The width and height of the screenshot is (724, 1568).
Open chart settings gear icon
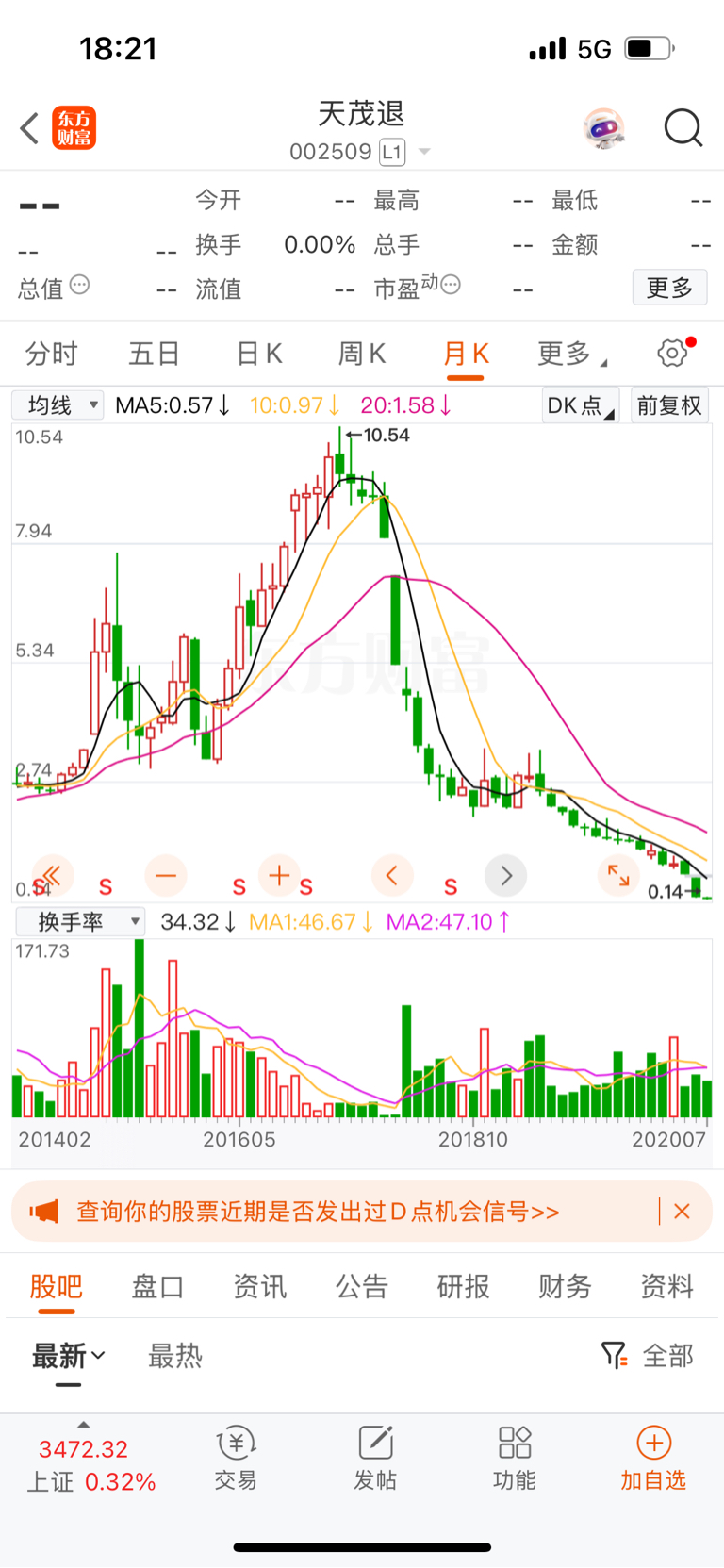click(673, 354)
